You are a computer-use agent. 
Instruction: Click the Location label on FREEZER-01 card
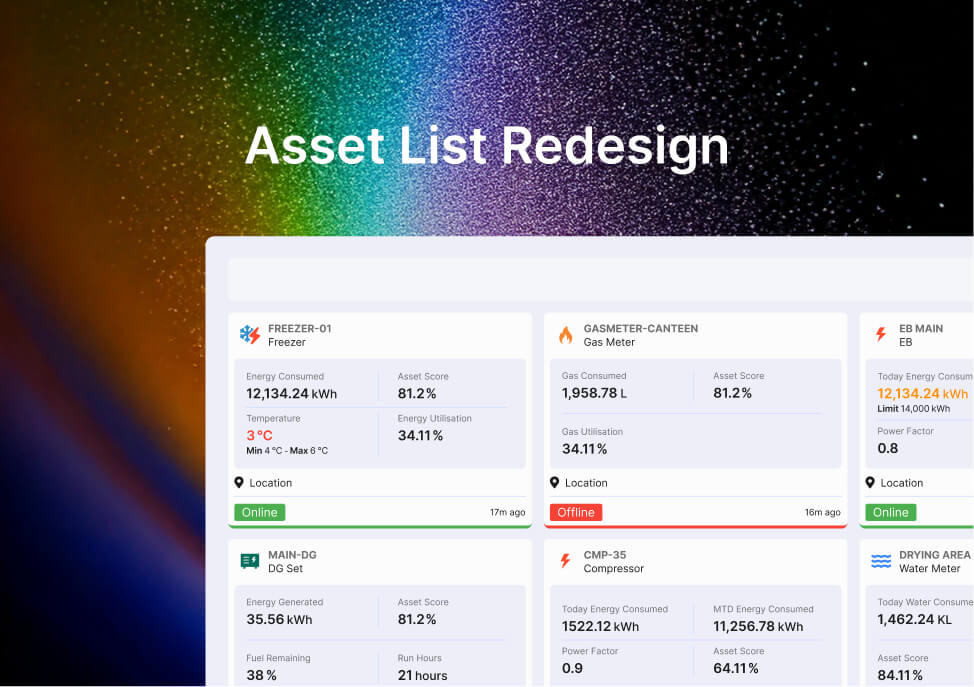point(270,483)
